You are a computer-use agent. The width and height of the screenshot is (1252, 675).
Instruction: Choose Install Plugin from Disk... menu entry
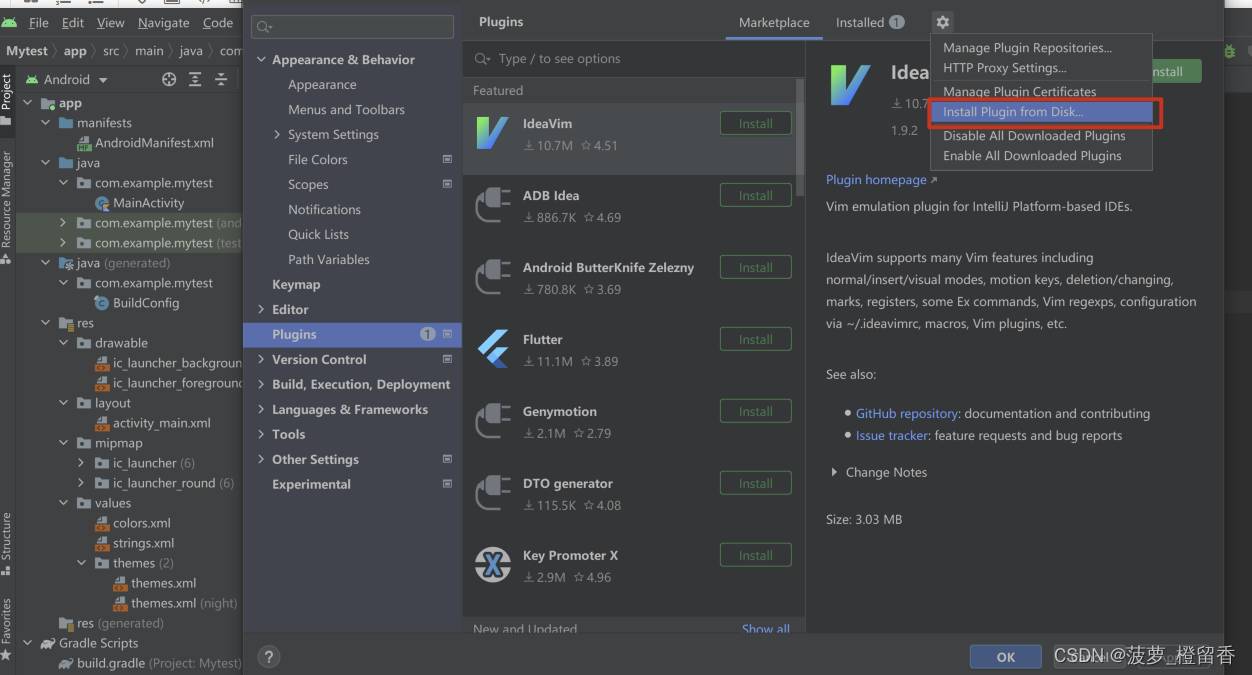pos(1040,112)
